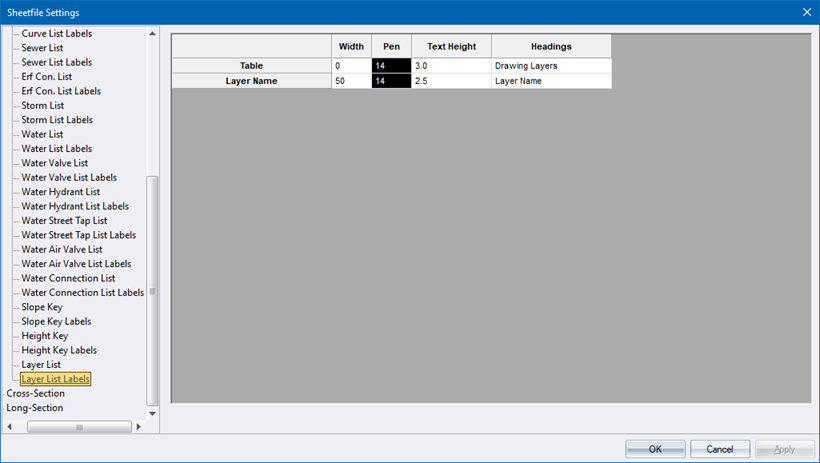Click the Cancel button
Screen dimensions: 820x463
[720, 449]
